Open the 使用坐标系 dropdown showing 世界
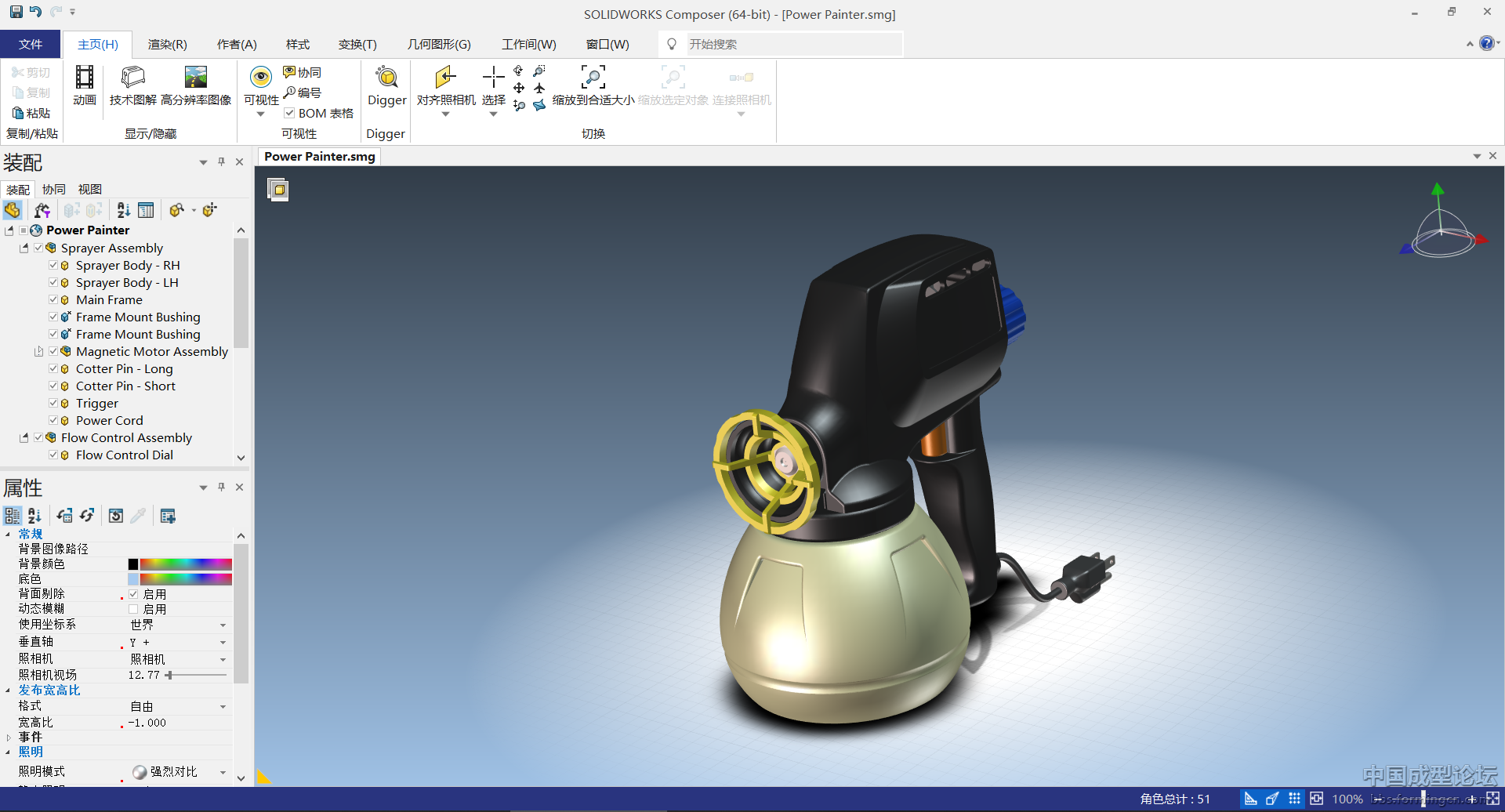 (x=223, y=625)
